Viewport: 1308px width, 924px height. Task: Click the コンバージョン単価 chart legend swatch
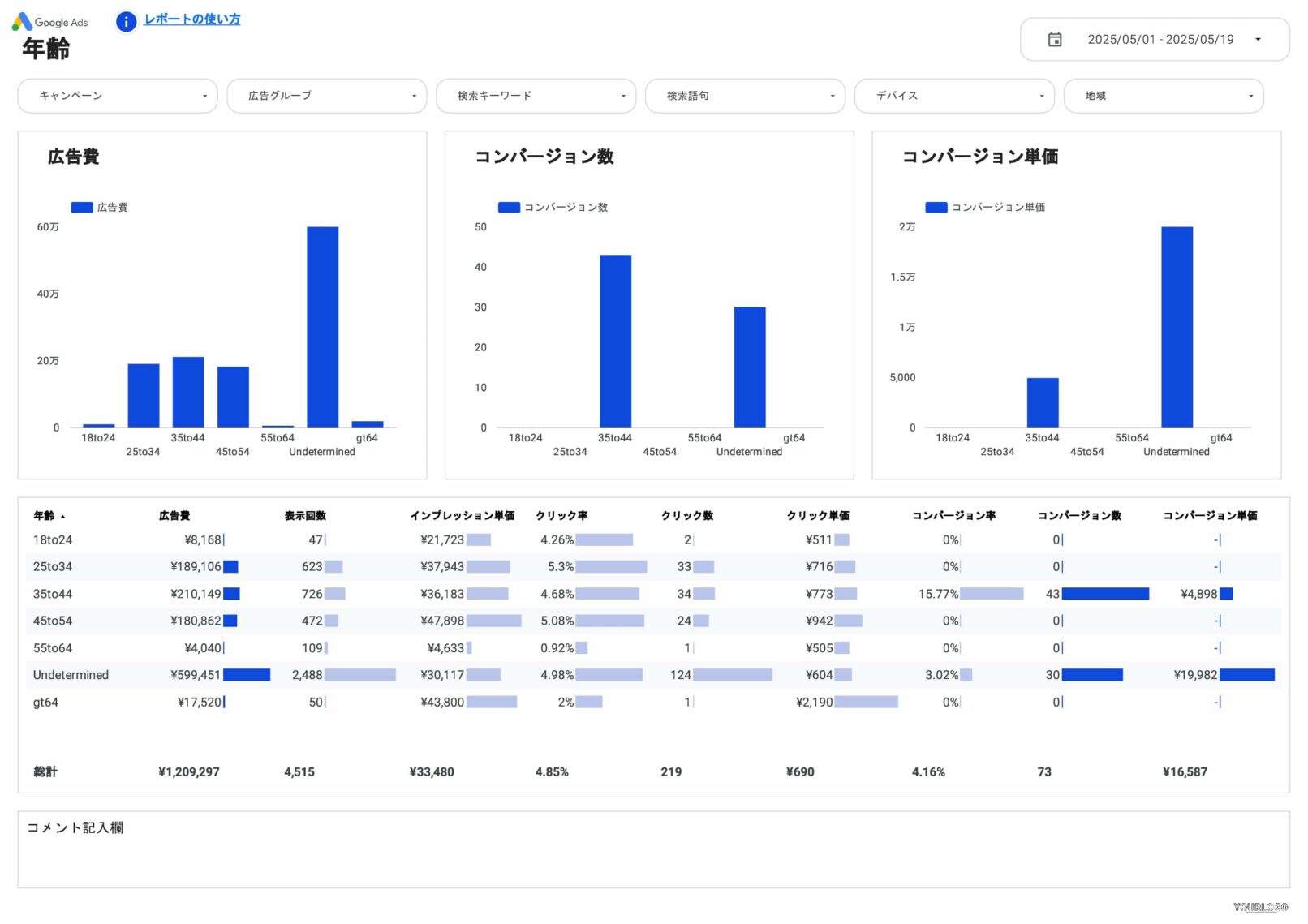[x=936, y=208]
